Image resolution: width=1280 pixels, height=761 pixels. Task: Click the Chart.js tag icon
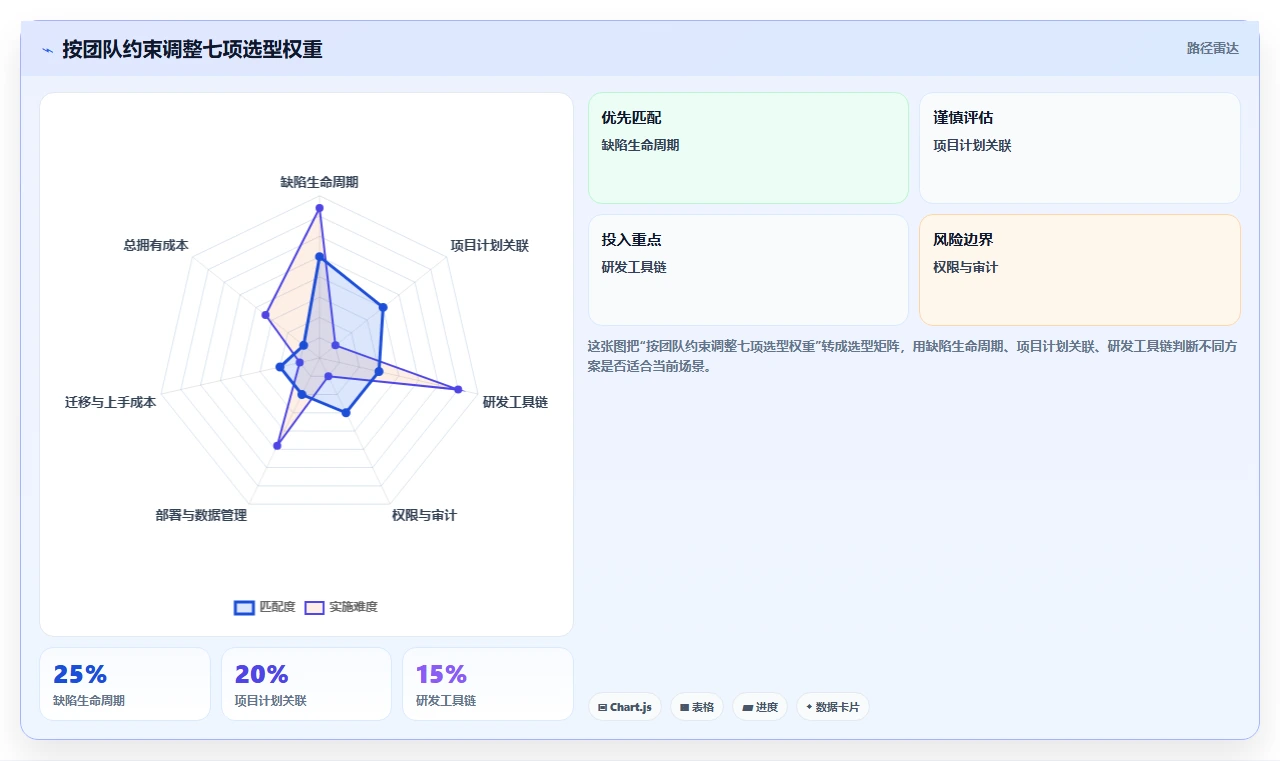(x=603, y=707)
